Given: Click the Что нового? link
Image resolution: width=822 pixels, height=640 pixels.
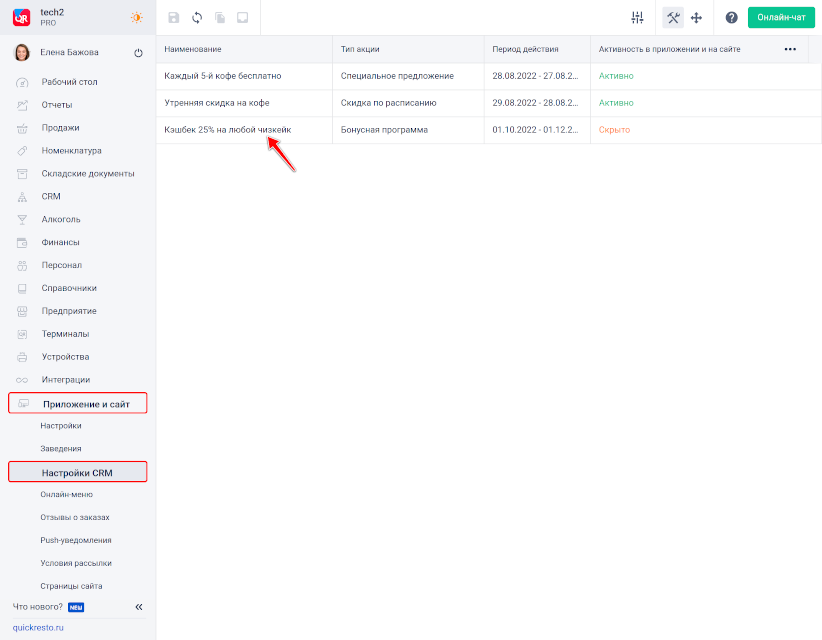Looking at the screenshot, I should 38,607.
